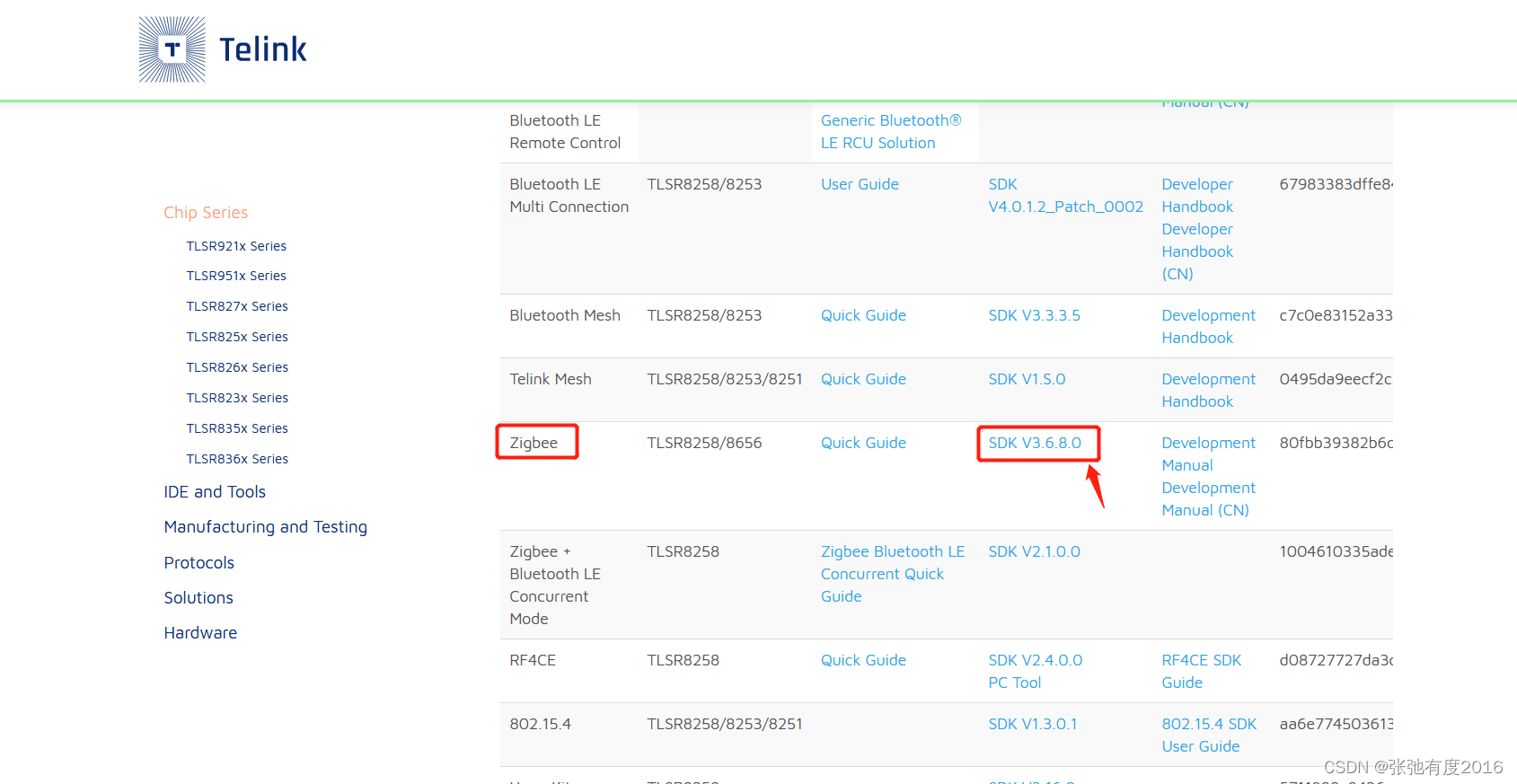Click checksum c7c0e83152a33 text
Viewport: 1517px width, 784px height.
[x=1336, y=315]
